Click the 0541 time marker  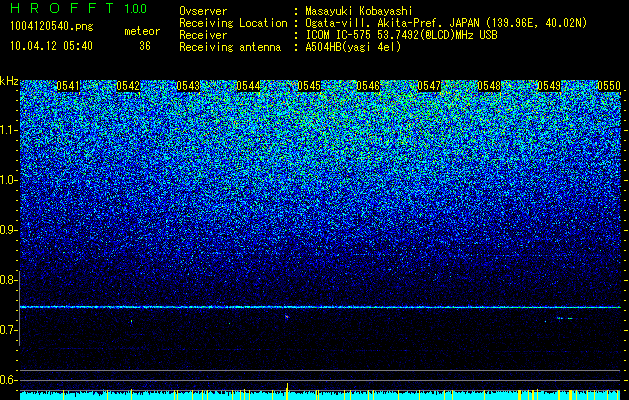click(68, 86)
